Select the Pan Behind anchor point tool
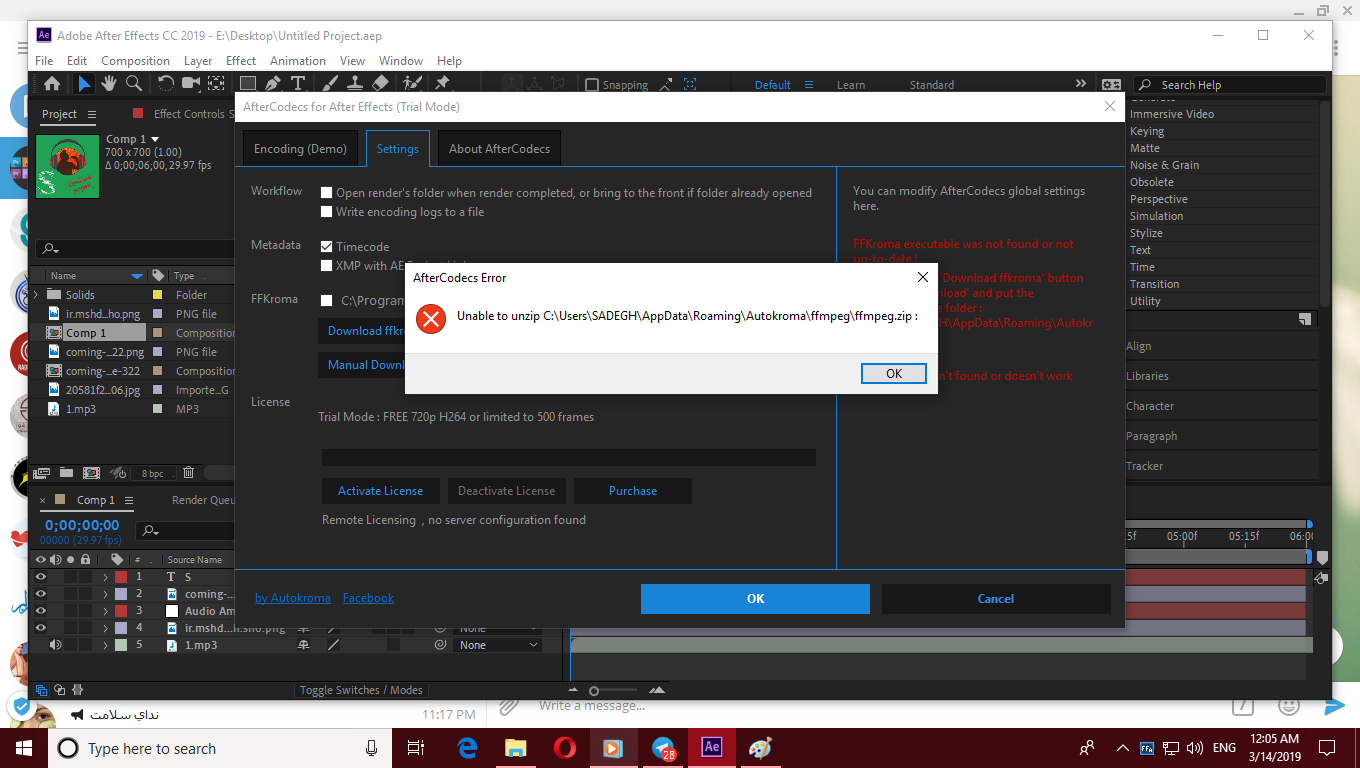This screenshot has height=768, width=1360. (x=215, y=85)
